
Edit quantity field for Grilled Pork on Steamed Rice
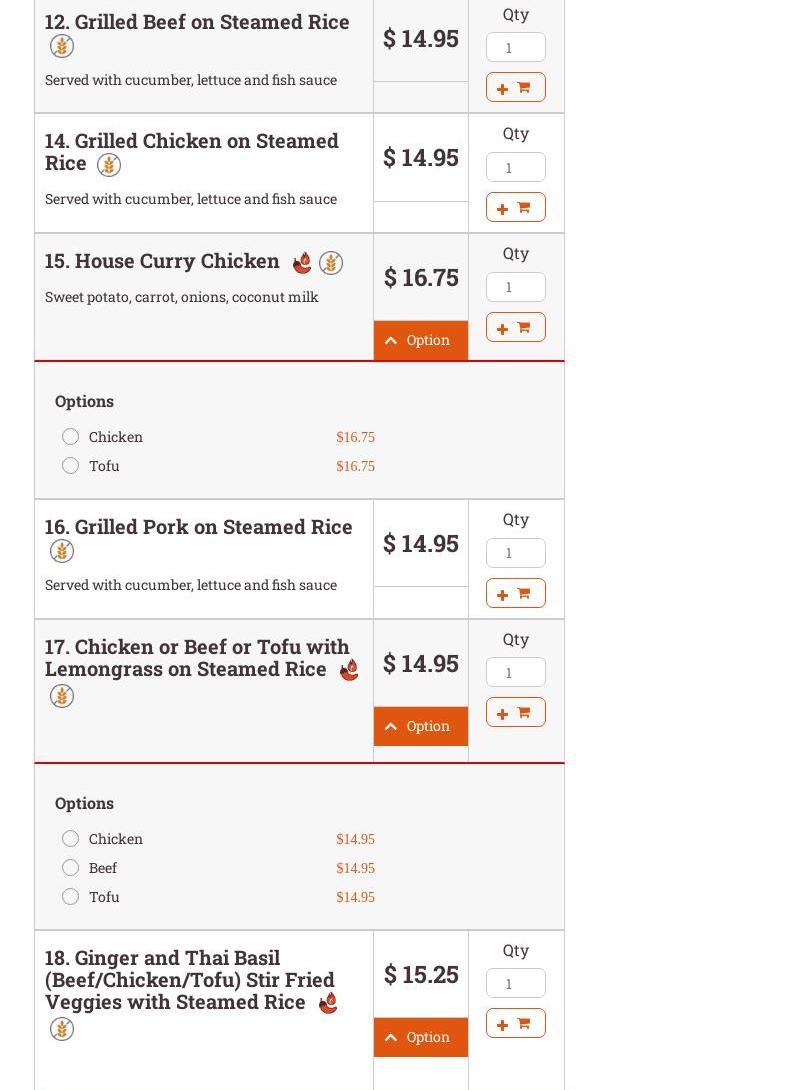[x=515, y=553]
